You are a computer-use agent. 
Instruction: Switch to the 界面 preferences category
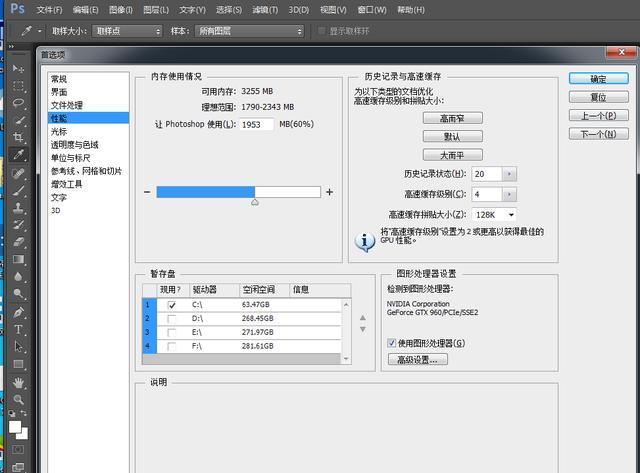[60, 92]
